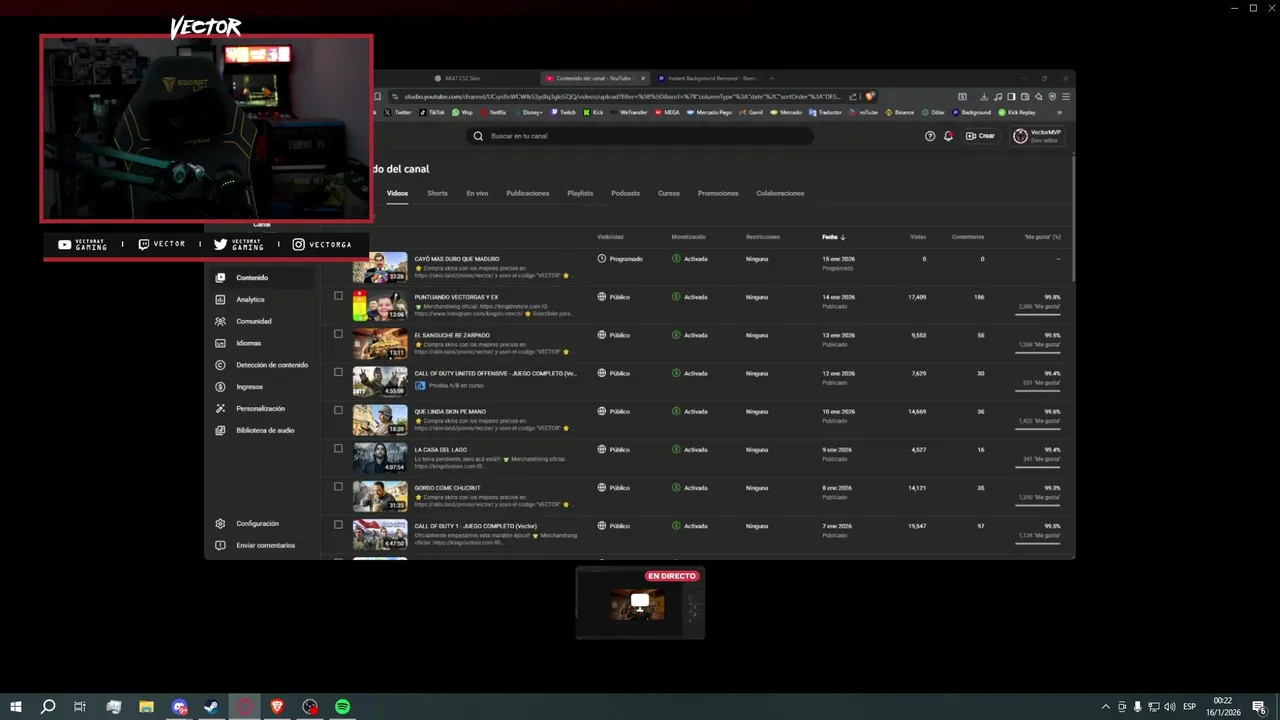Click the address bar share icon
1280x720 pixels.
coord(853,97)
